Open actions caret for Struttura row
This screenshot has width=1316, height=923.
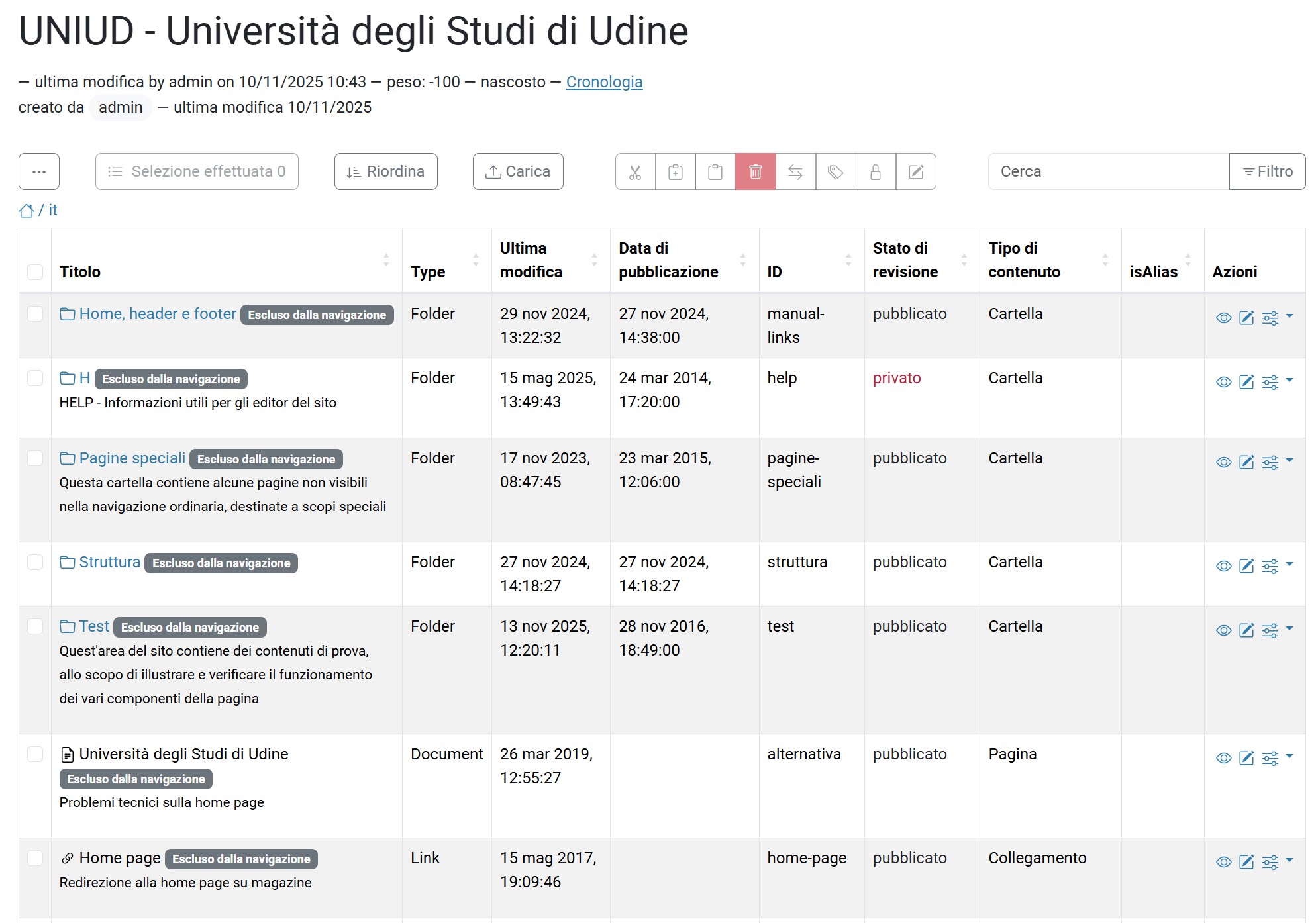point(1289,564)
